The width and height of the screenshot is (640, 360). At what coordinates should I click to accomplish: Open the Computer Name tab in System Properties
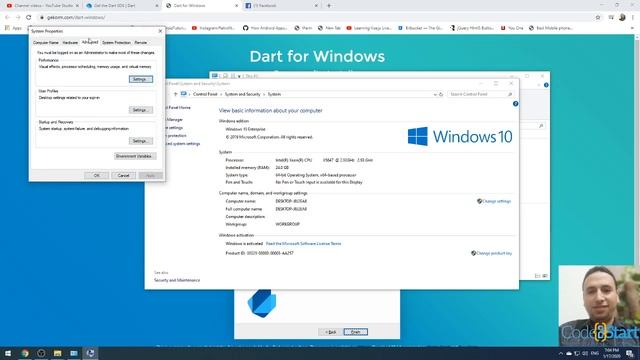pos(46,42)
